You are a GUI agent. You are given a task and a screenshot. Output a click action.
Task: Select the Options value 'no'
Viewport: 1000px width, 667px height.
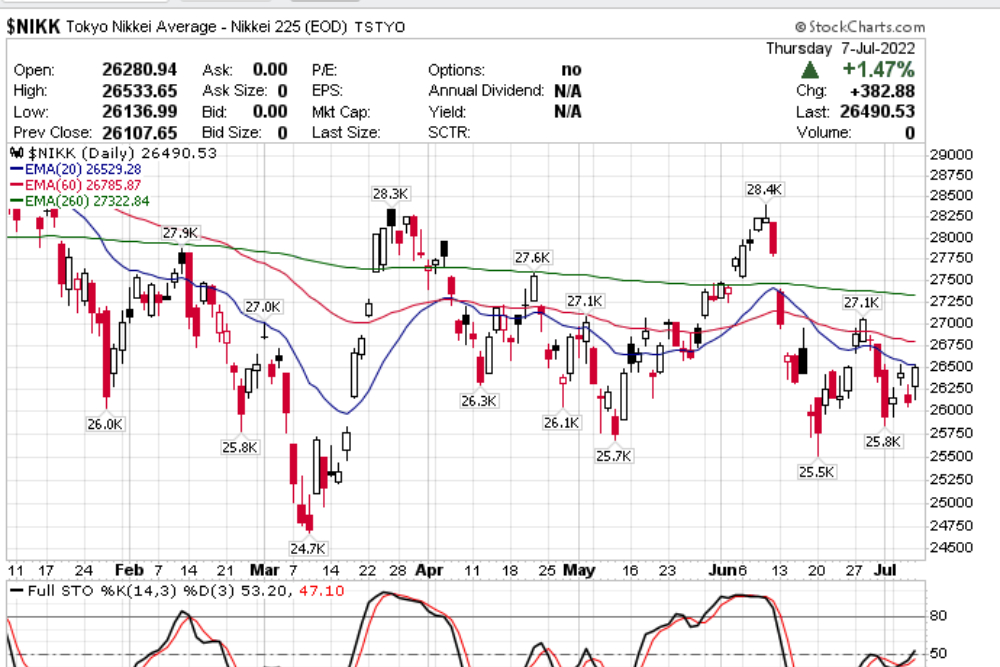(571, 70)
